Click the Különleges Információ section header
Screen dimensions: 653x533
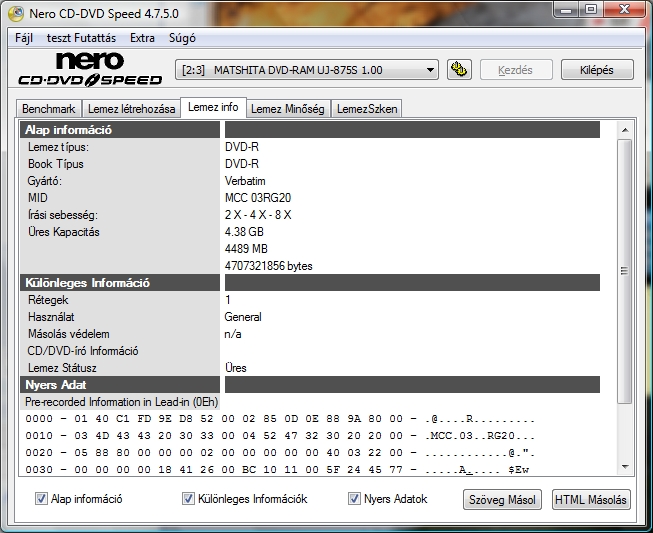tap(120, 283)
